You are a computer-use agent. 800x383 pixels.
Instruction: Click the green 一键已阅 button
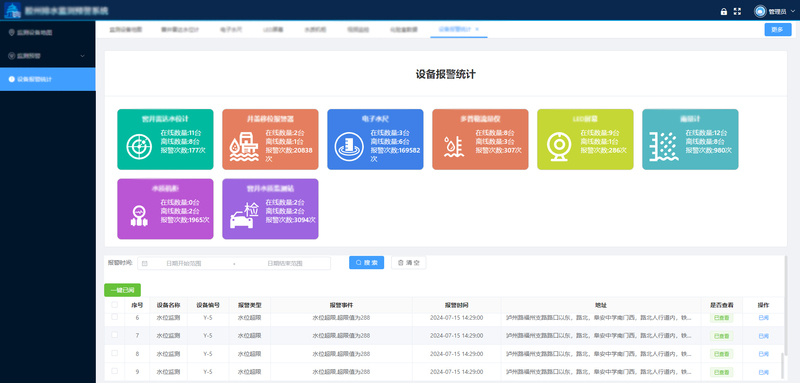point(122,290)
